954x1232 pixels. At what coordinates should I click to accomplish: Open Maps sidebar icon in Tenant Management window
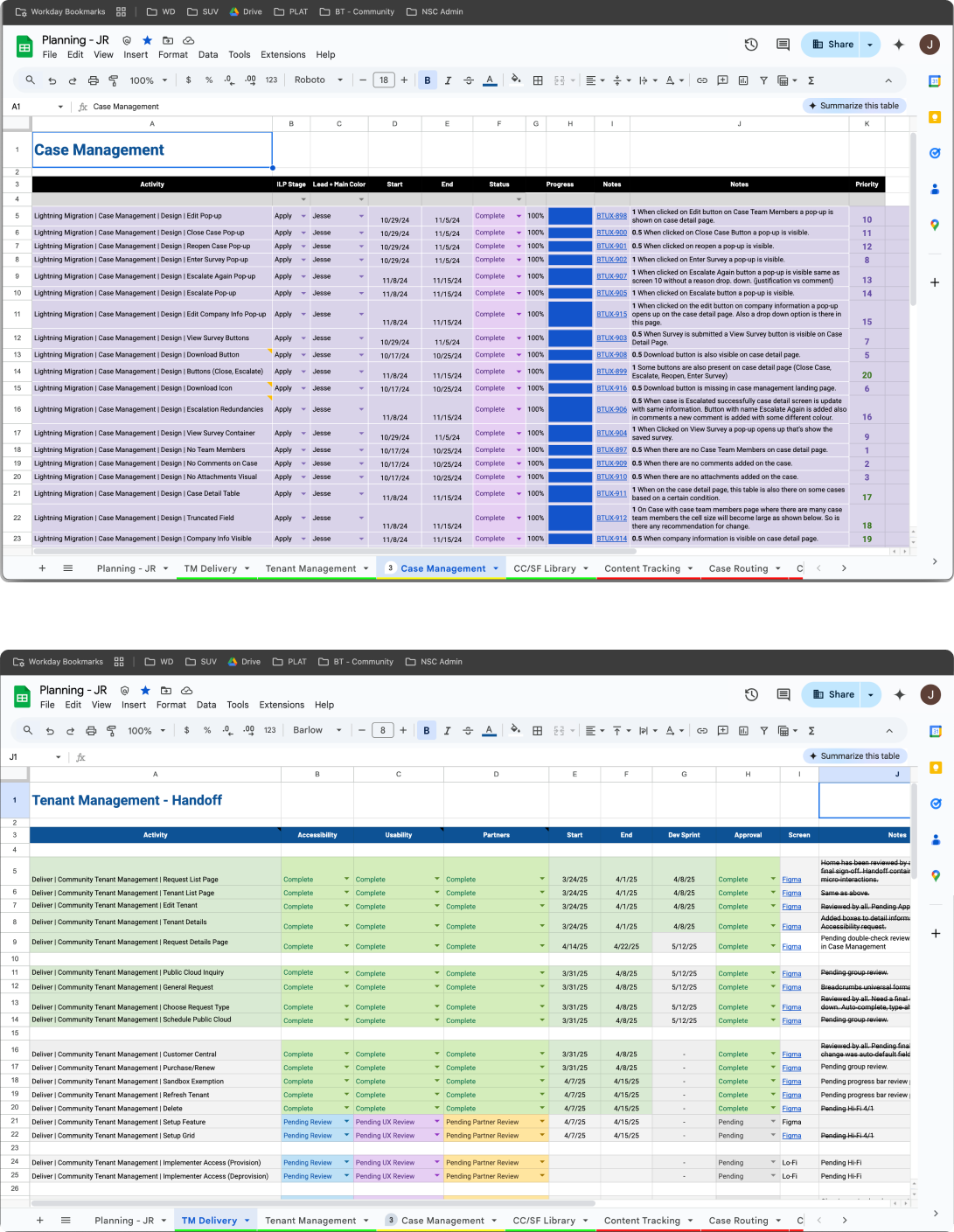point(936,875)
